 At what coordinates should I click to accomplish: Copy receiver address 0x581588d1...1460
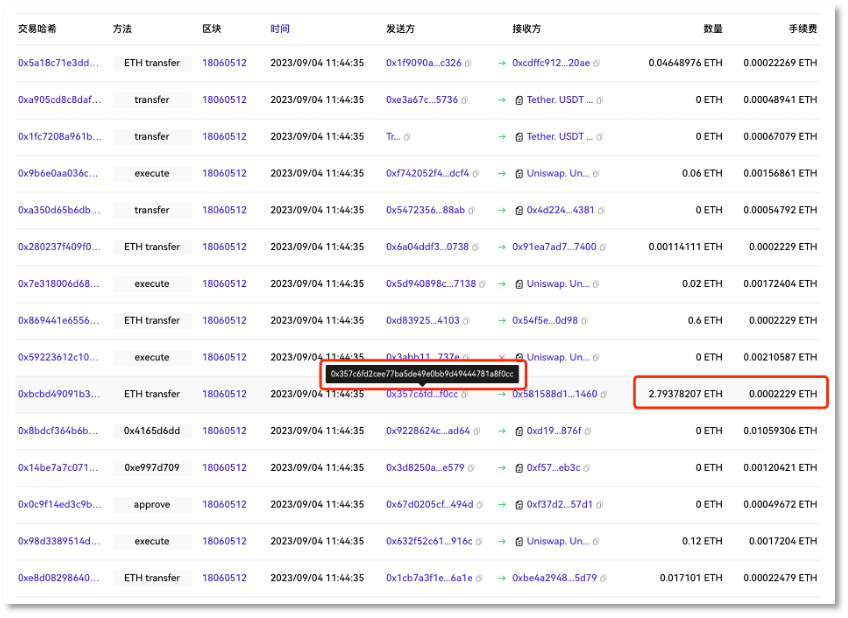pyautogui.click(x=604, y=394)
